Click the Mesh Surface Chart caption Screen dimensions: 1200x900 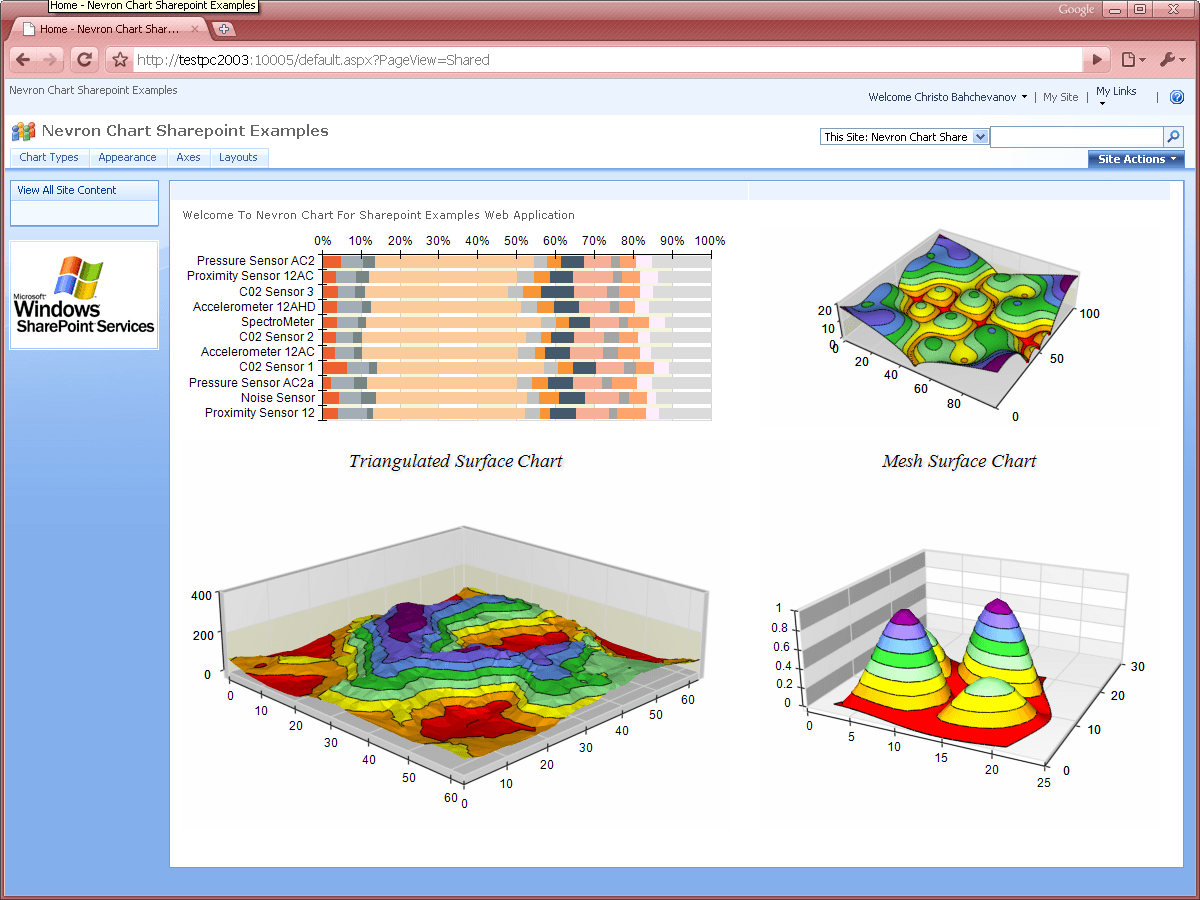point(959,461)
